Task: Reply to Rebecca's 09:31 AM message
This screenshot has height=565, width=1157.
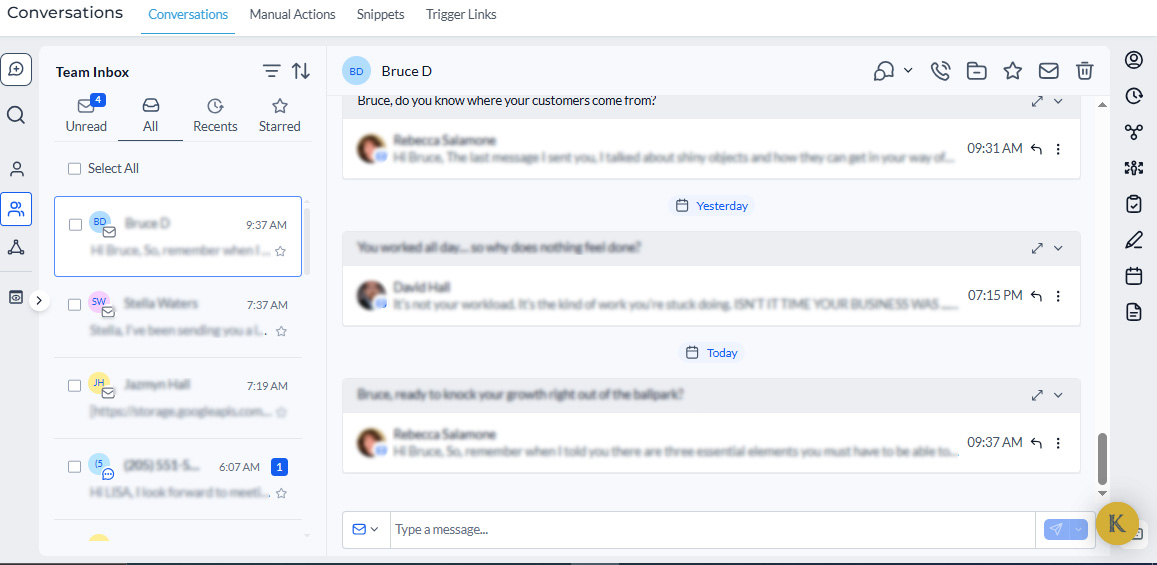Action: [1036, 149]
